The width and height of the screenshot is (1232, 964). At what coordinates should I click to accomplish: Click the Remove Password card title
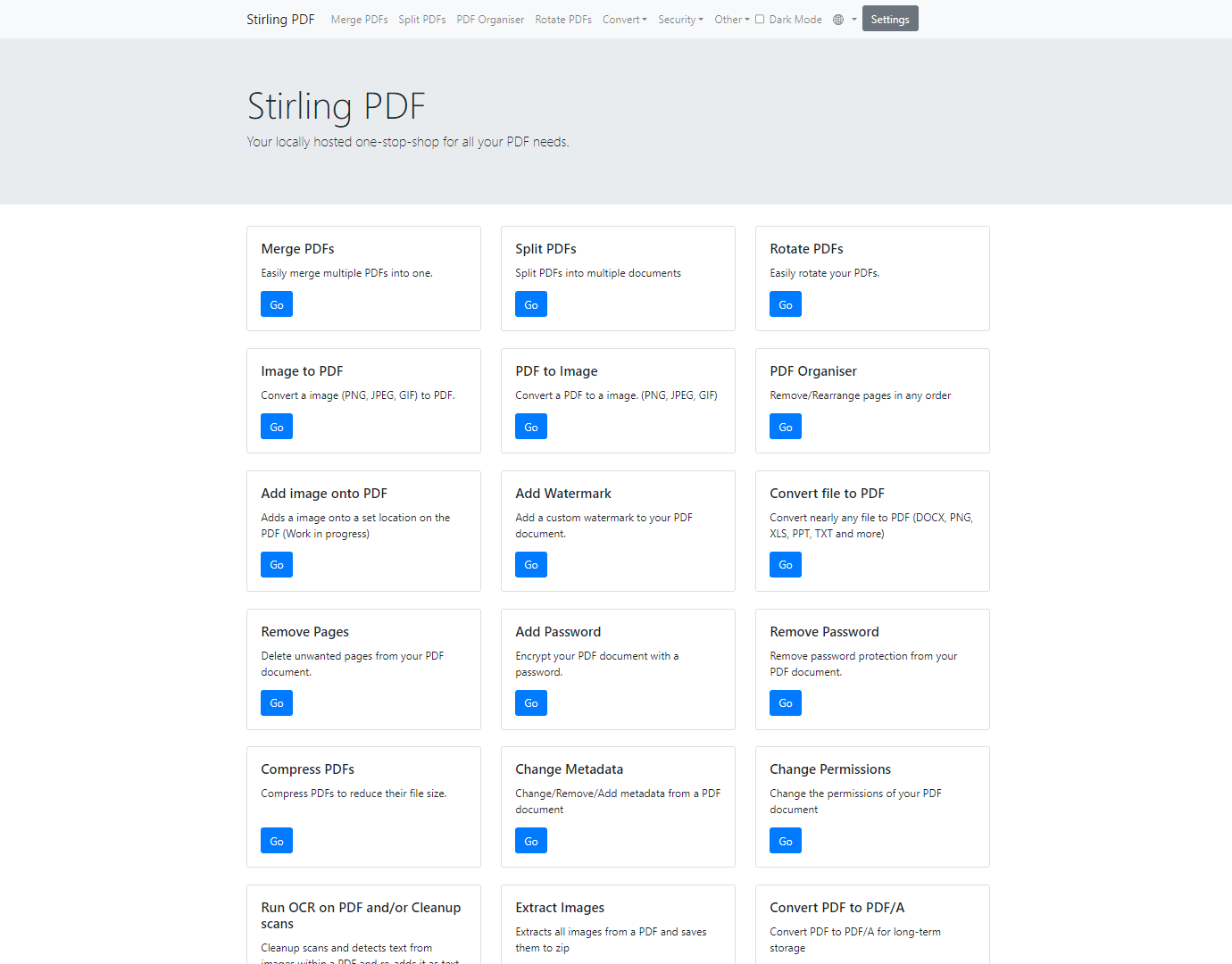pos(824,632)
